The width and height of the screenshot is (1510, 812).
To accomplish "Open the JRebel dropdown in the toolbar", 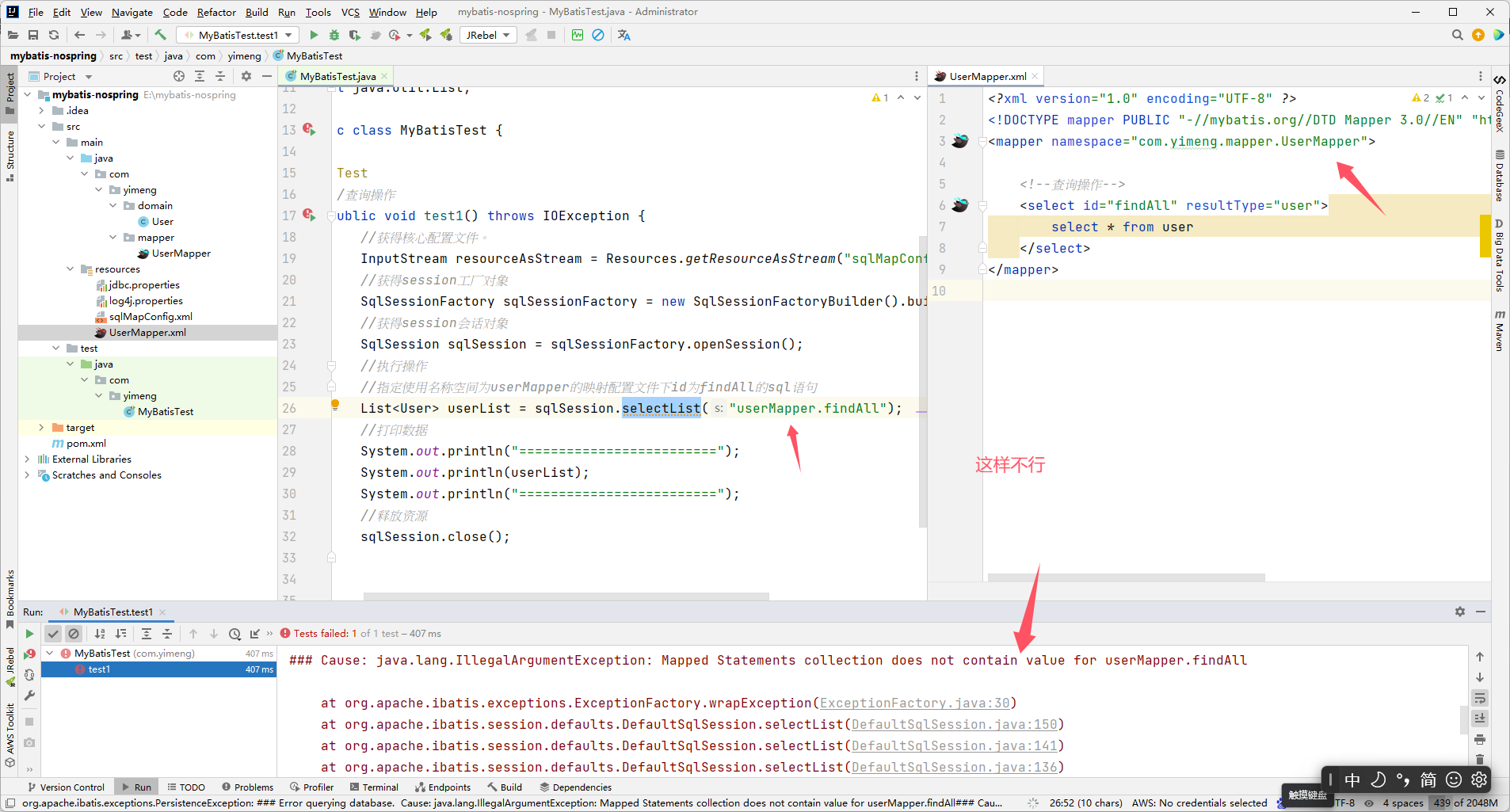I will pos(488,35).
